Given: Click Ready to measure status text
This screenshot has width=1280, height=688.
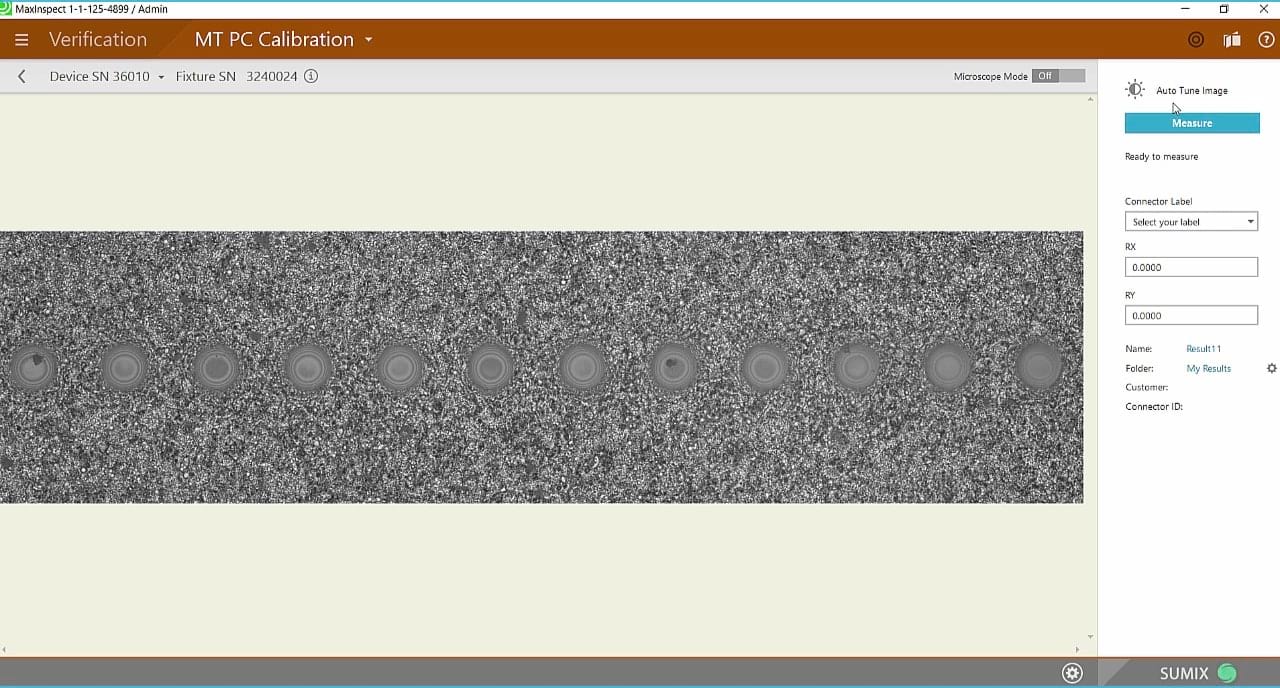Looking at the screenshot, I should coord(1161,157).
